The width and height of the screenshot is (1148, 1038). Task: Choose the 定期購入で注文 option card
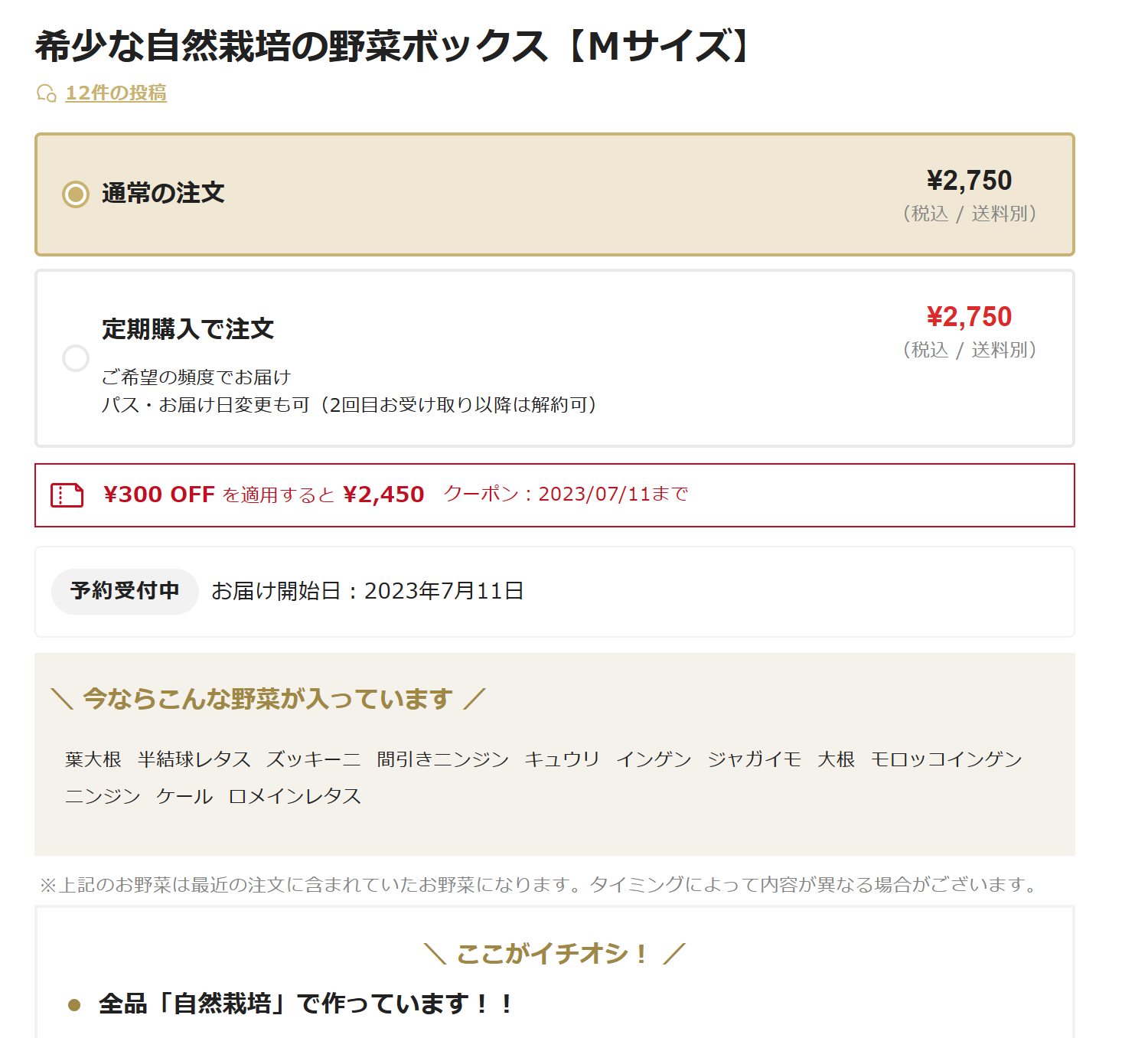(555, 358)
